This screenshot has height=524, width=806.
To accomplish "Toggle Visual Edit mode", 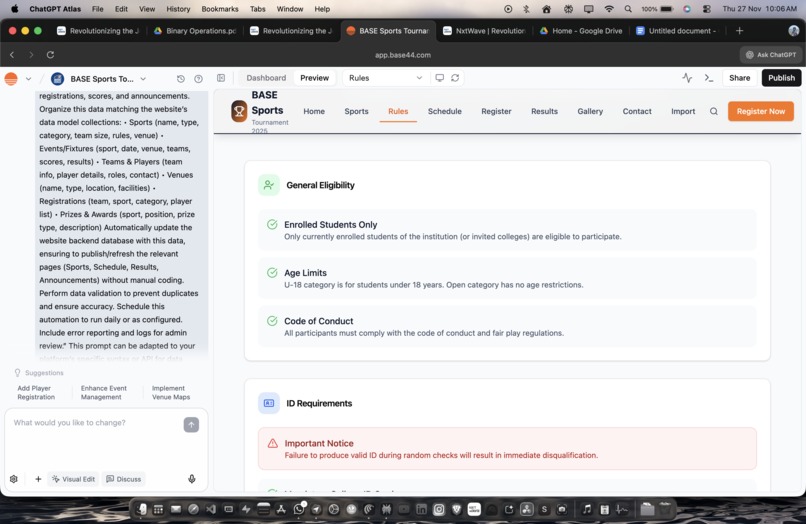I will [74, 479].
